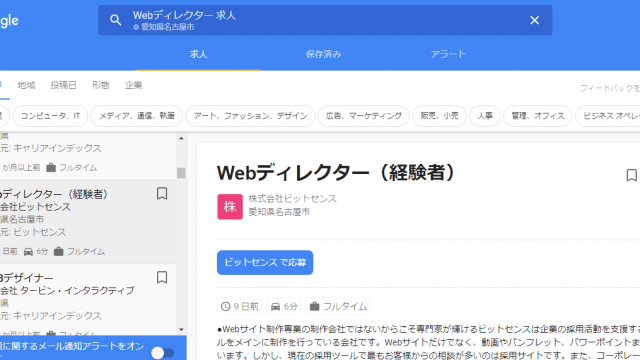Viewport: 640px width, 360px height.
Task: Select the 企業 filter tab
Action: [x=133, y=85]
